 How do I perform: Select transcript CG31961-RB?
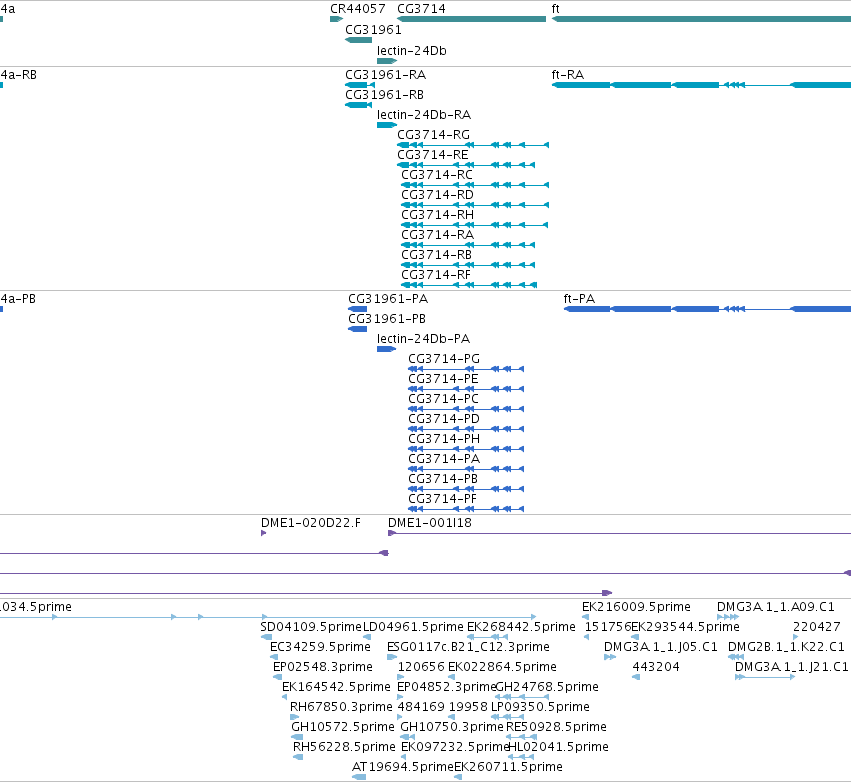click(358, 105)
